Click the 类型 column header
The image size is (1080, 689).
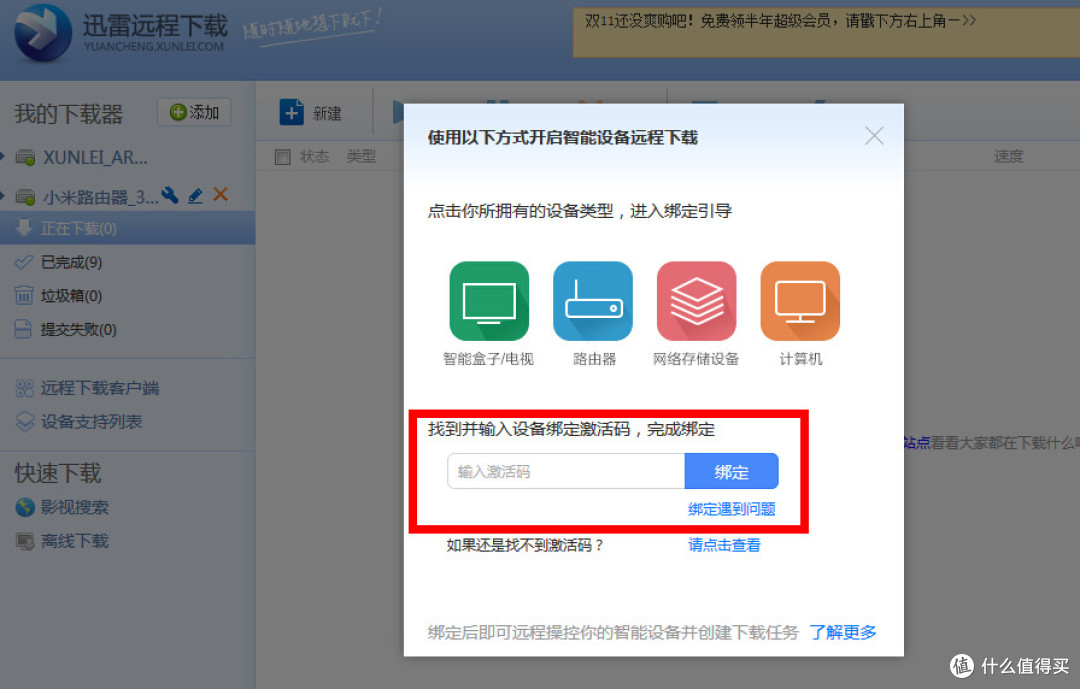pyautogui.click(x=361, y=156)
